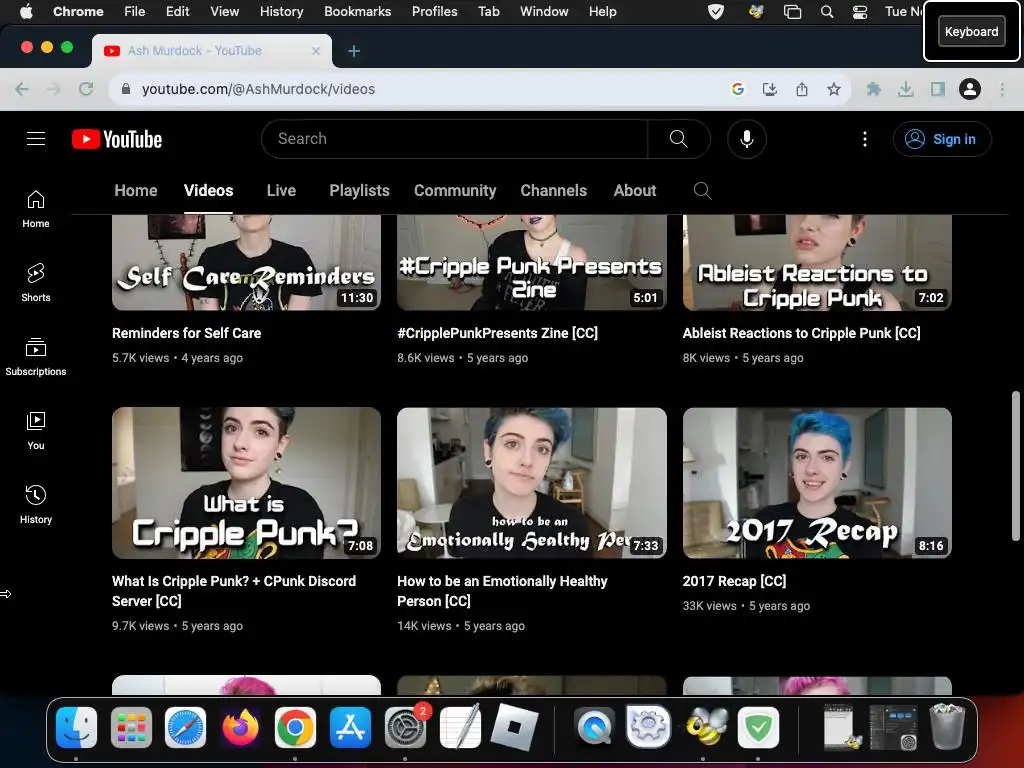The image size is (1024, 768).
Task: Open Control Center in menu bar
Action: [x=859, y=12]
